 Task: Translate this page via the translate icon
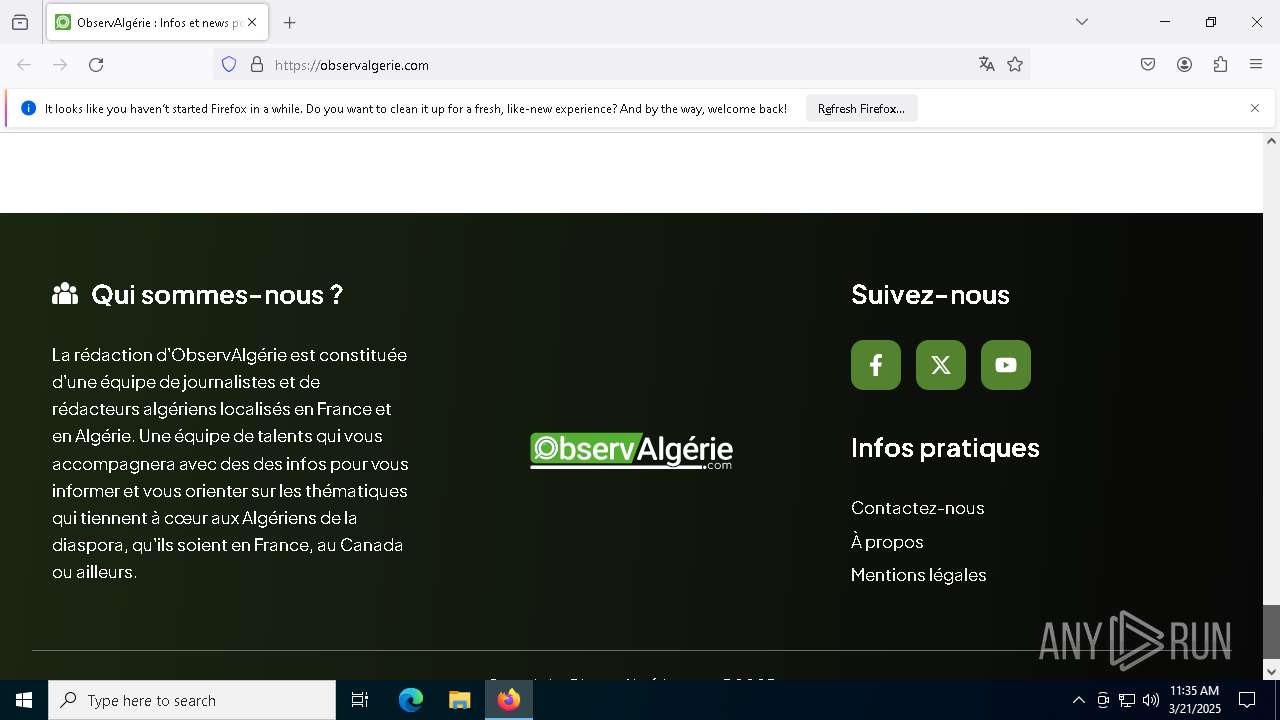point(987,65)
